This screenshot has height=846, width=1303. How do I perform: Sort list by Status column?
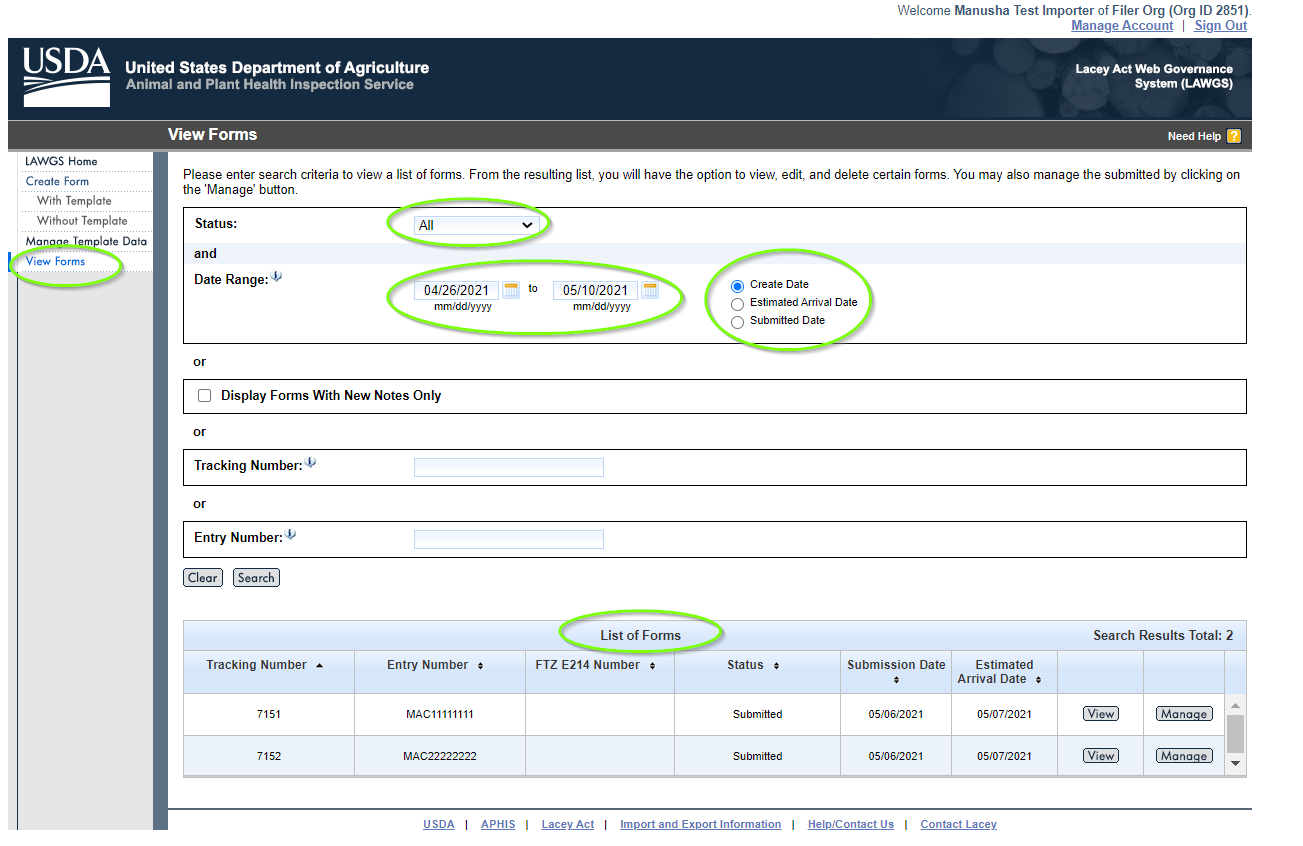776,666
